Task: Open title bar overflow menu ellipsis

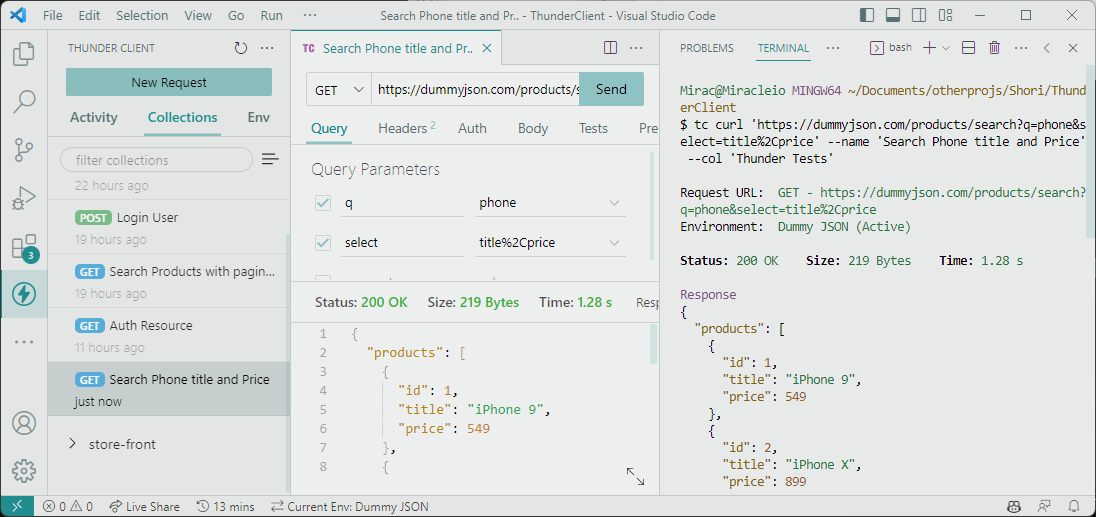Action: (x=311, y=15)
